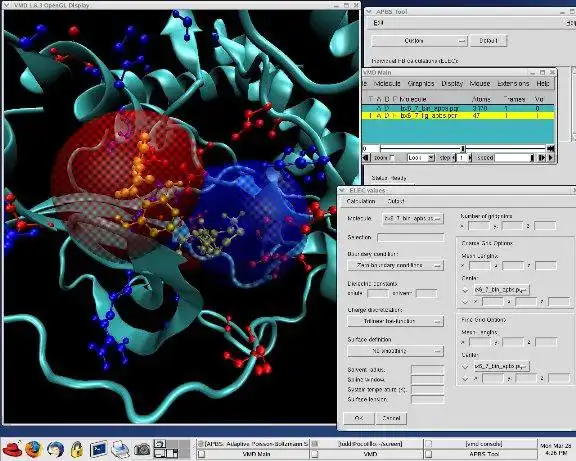Click Cancel in the ELEC values dialog
This screenshot has width=576, height=461.
pos(391,418)
